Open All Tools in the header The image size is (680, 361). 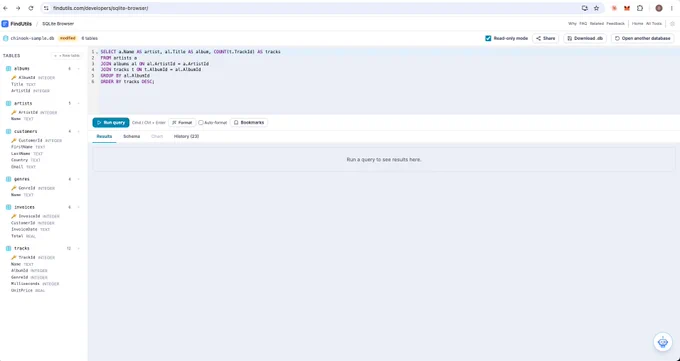click(x=654, y=24)
